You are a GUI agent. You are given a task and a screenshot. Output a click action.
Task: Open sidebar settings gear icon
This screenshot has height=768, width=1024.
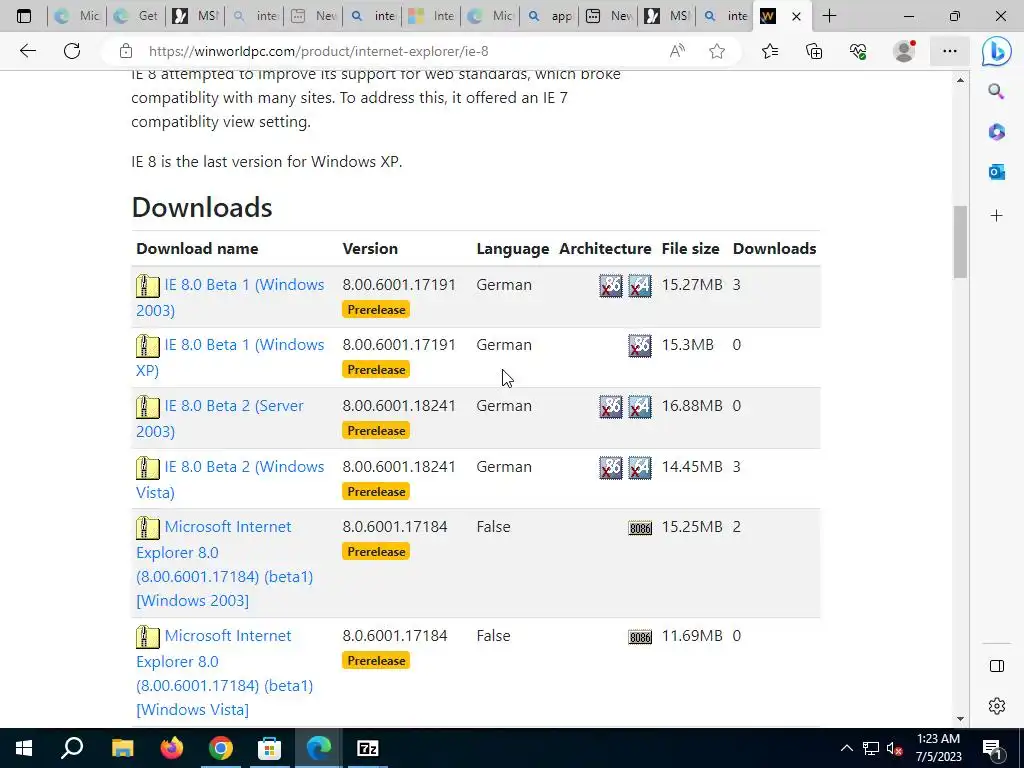point(997,706)
